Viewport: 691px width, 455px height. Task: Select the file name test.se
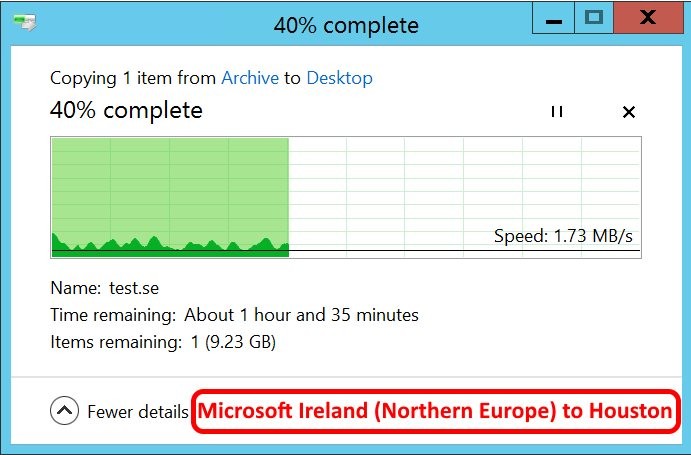click(x=134, y=288)
